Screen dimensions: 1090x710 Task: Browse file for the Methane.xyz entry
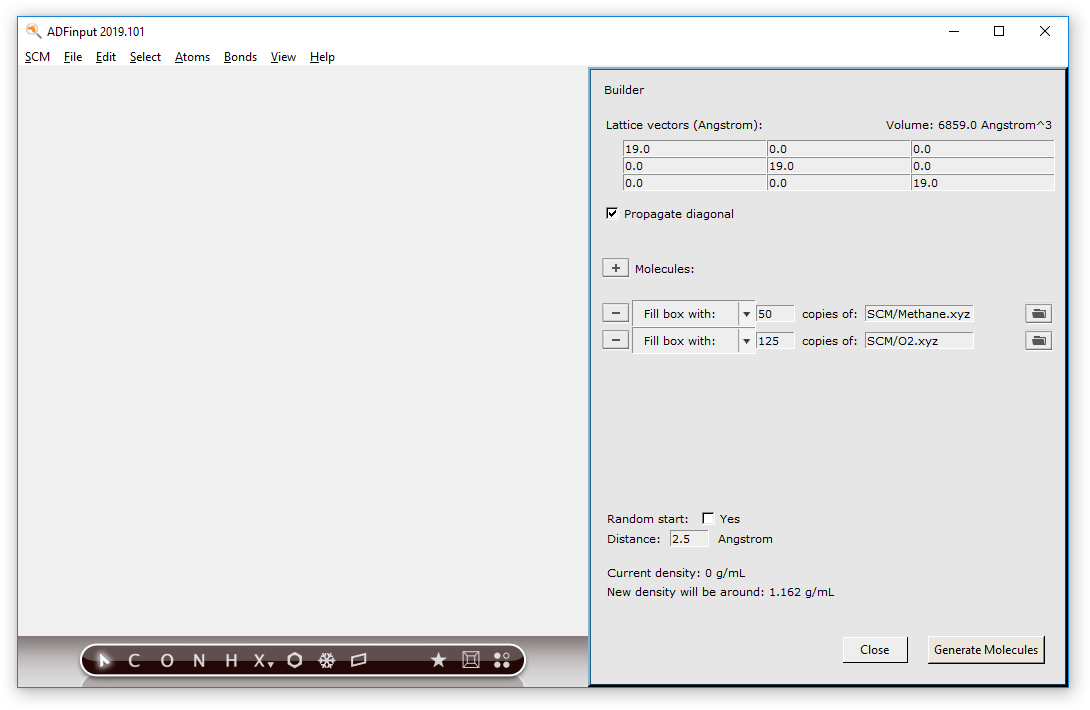(x=1039, y=314)
